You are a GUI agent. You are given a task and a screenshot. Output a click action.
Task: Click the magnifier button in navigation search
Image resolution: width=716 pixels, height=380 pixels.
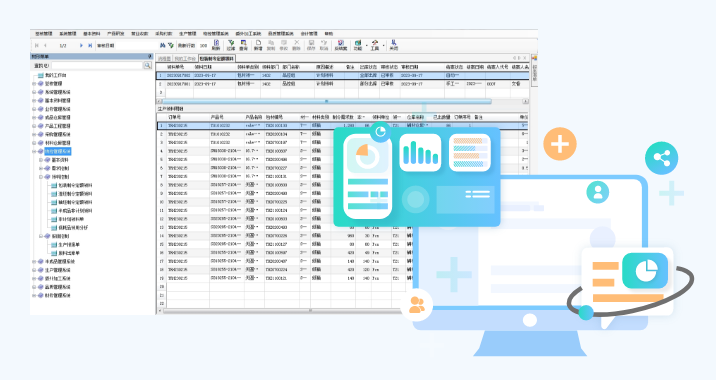pyautogui.click(x=147, y=66)
